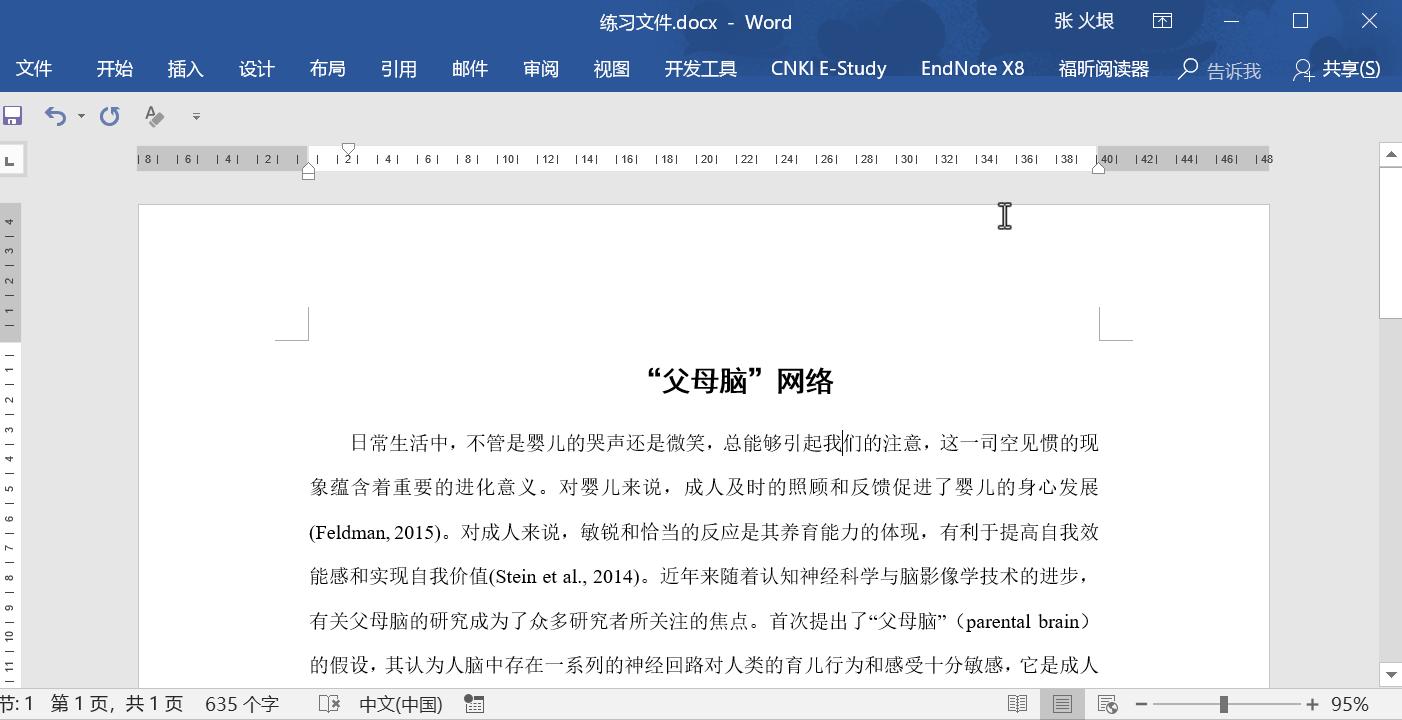Maximize the Word window
The width and height of the screenshot is (1402, 720).
point(1300,21)
